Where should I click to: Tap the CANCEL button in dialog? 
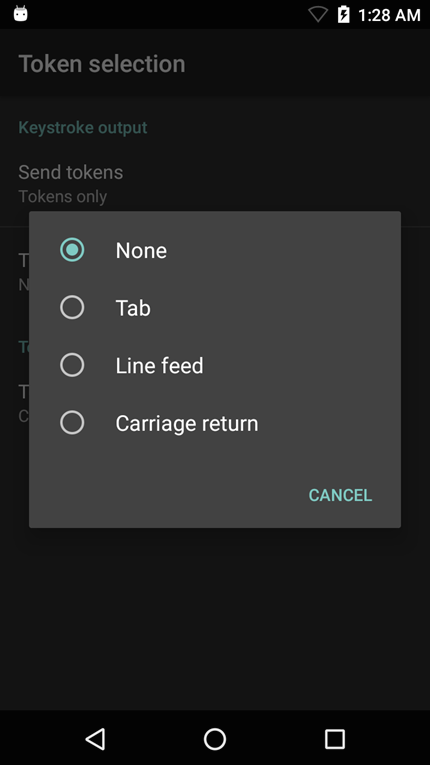[340, 495]
